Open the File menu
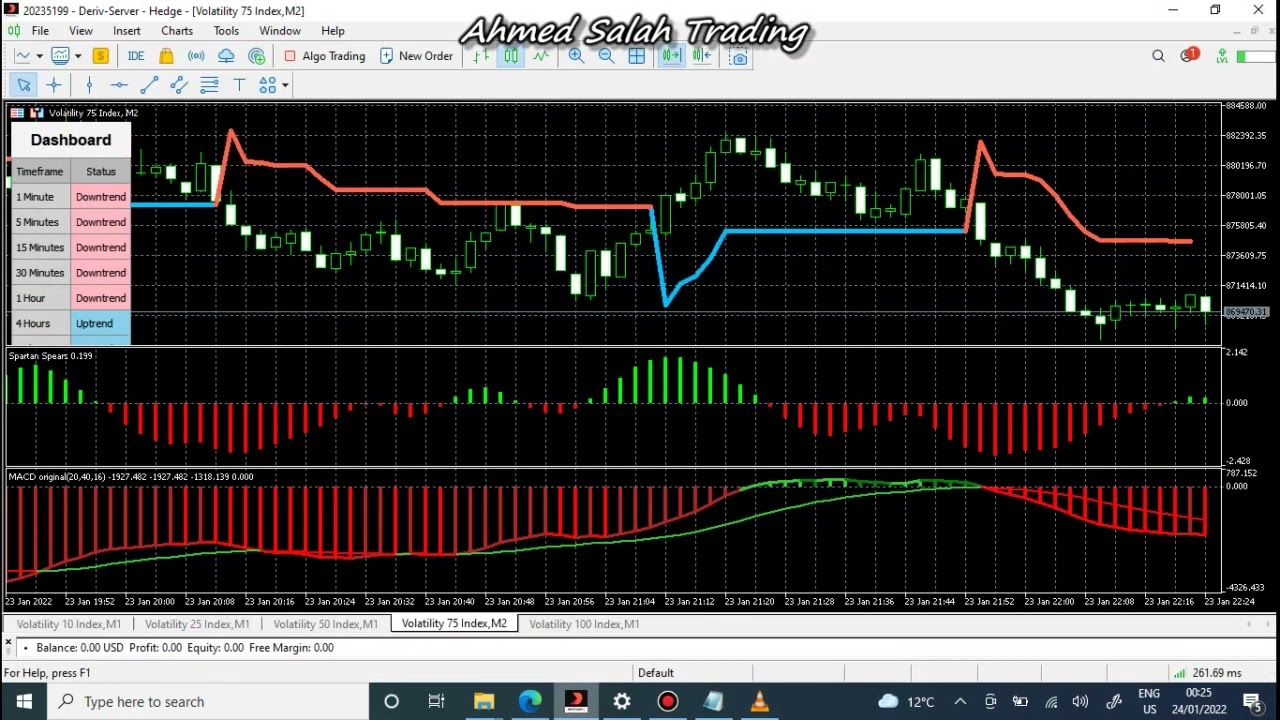Image resolution: width=1280 pixels, height=720 pixels. (x=40, y=31)
